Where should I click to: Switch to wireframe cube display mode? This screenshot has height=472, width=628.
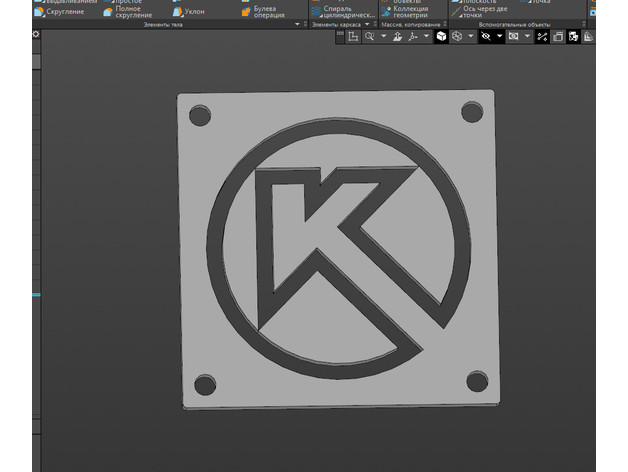click(456, 36)
